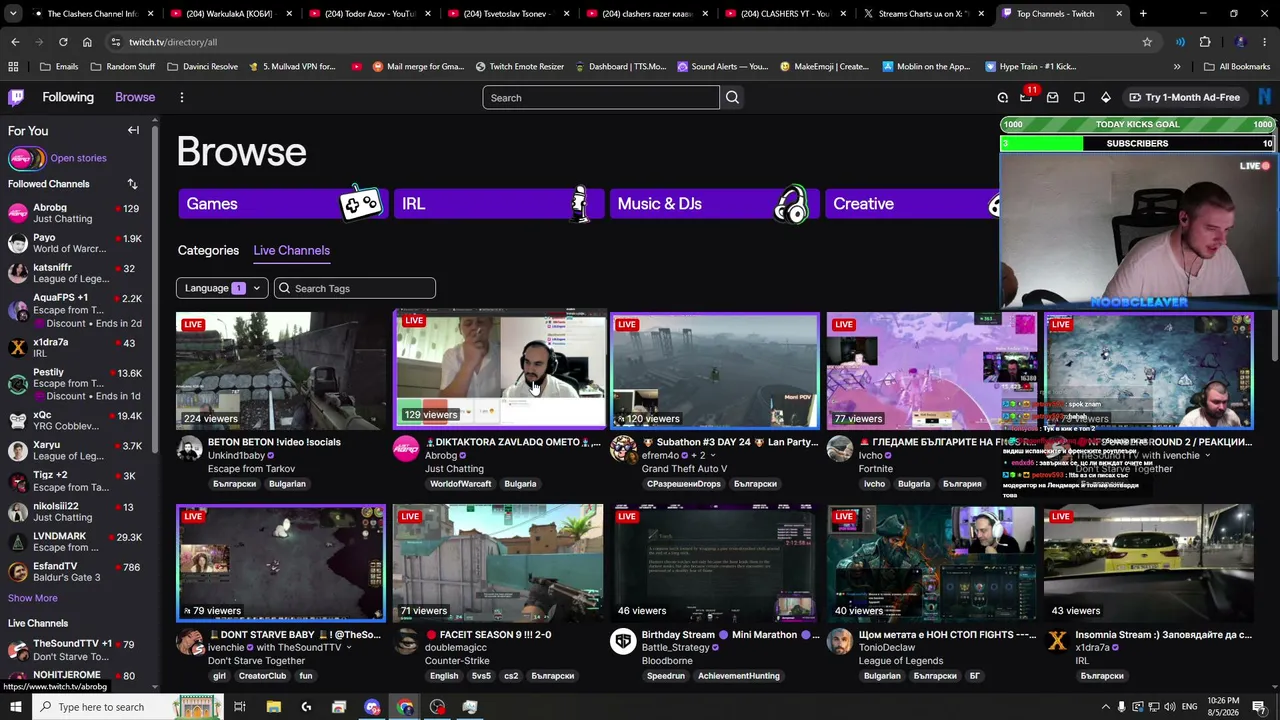Viewport: 1280px width, 720px height.
Task: Open the Battle_Strategy channel avatar
Action: coord(623,641)
